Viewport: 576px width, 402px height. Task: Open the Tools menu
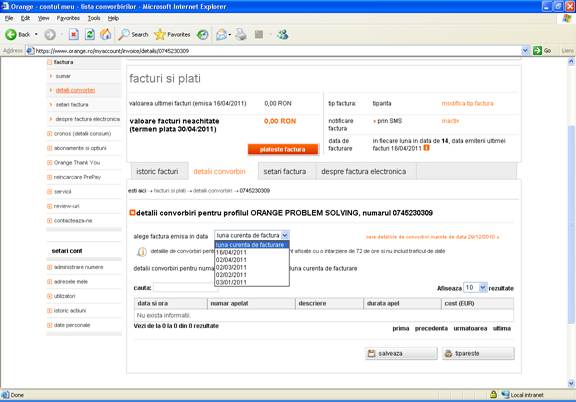tap(94, 18)
